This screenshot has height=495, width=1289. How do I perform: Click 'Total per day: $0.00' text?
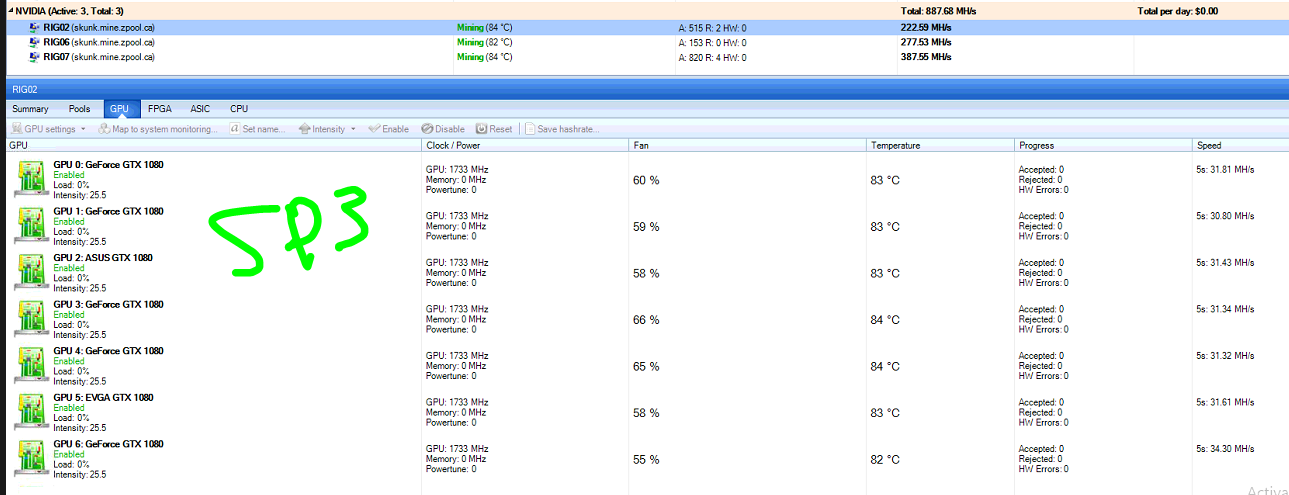click(x=1178, y=11)
